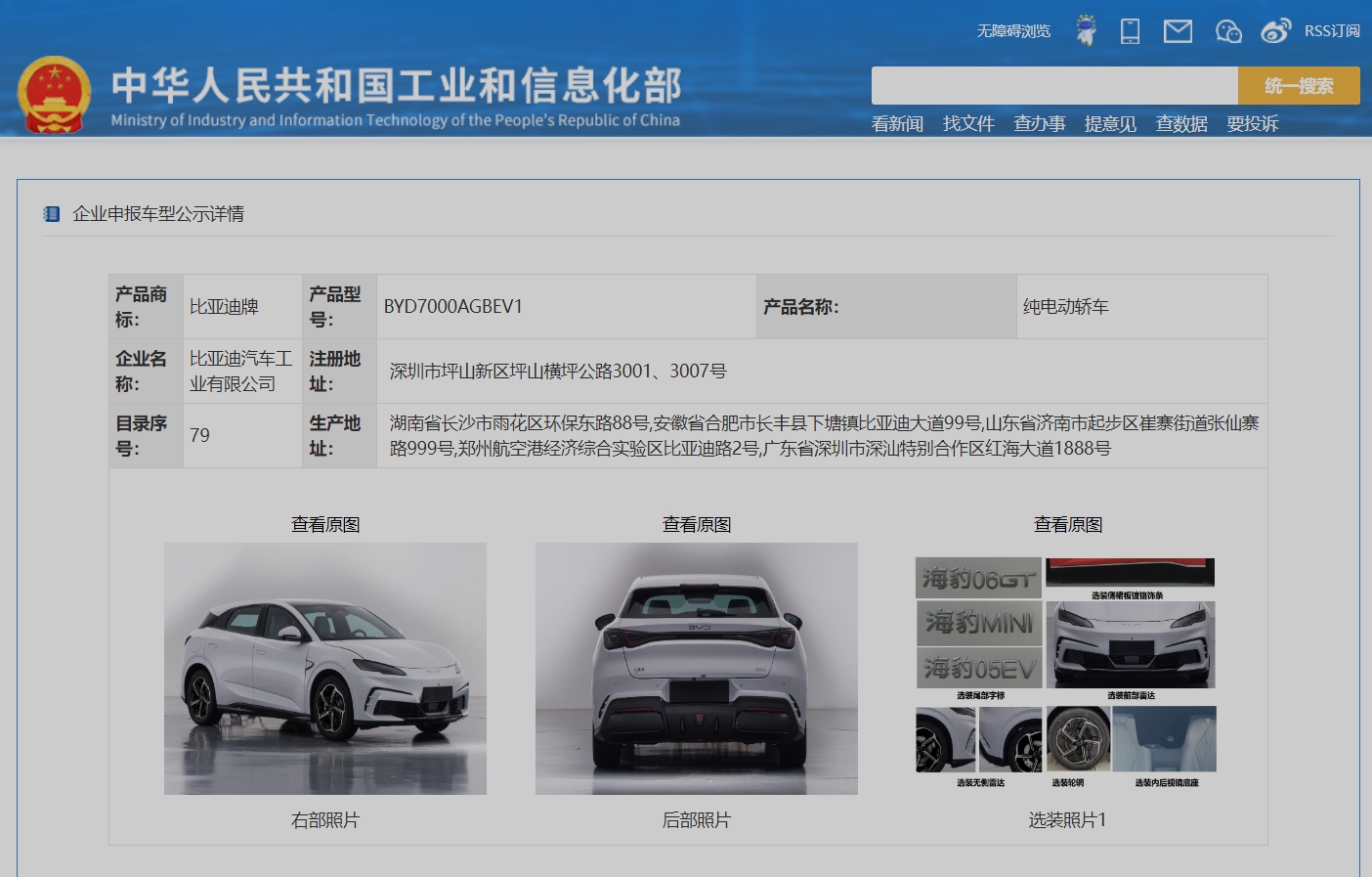Click the email envelope icon
The image size is (1372, 877).
1178,31
